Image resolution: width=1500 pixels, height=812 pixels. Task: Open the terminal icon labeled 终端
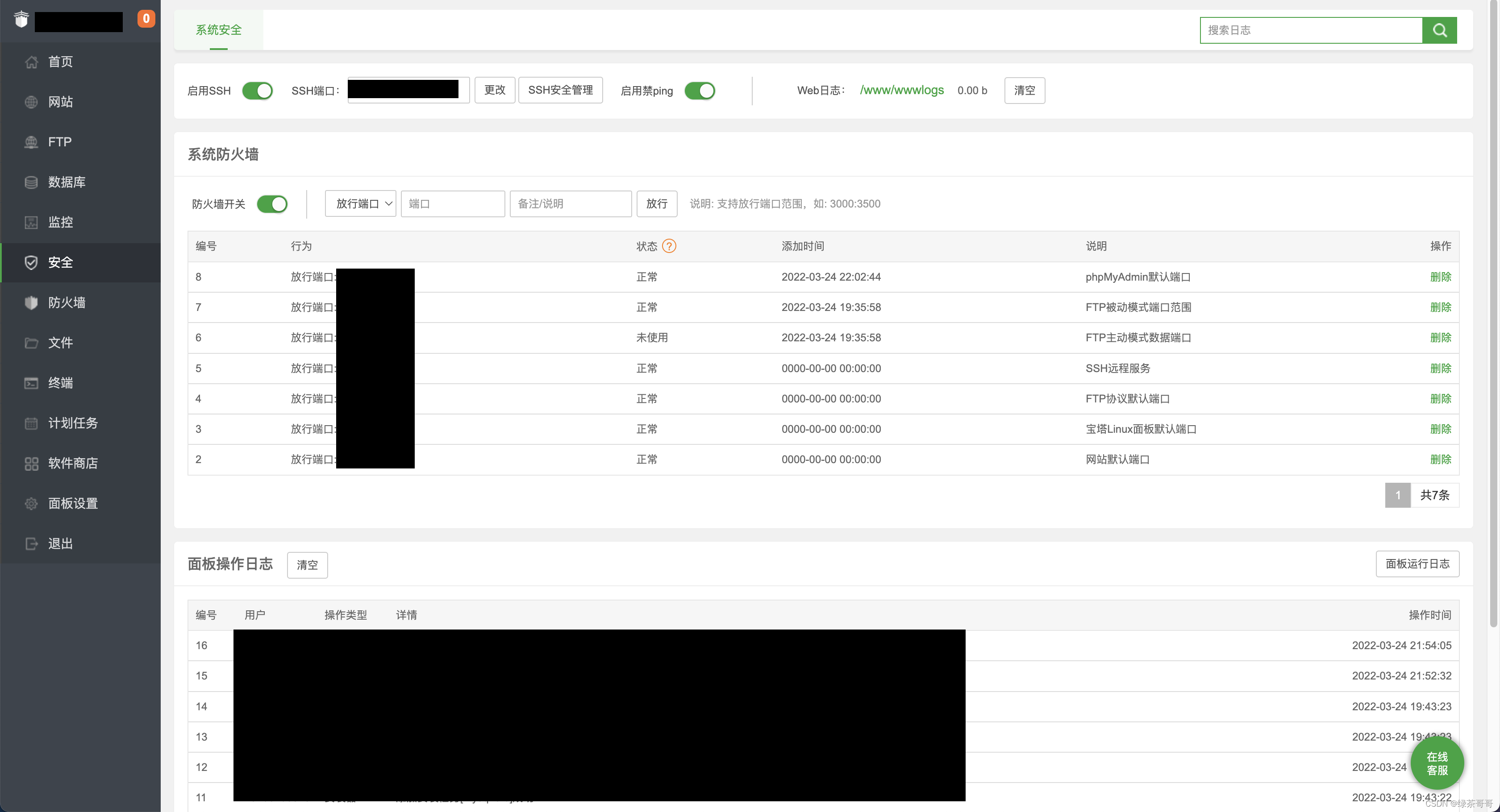click(x=31, y=383)
